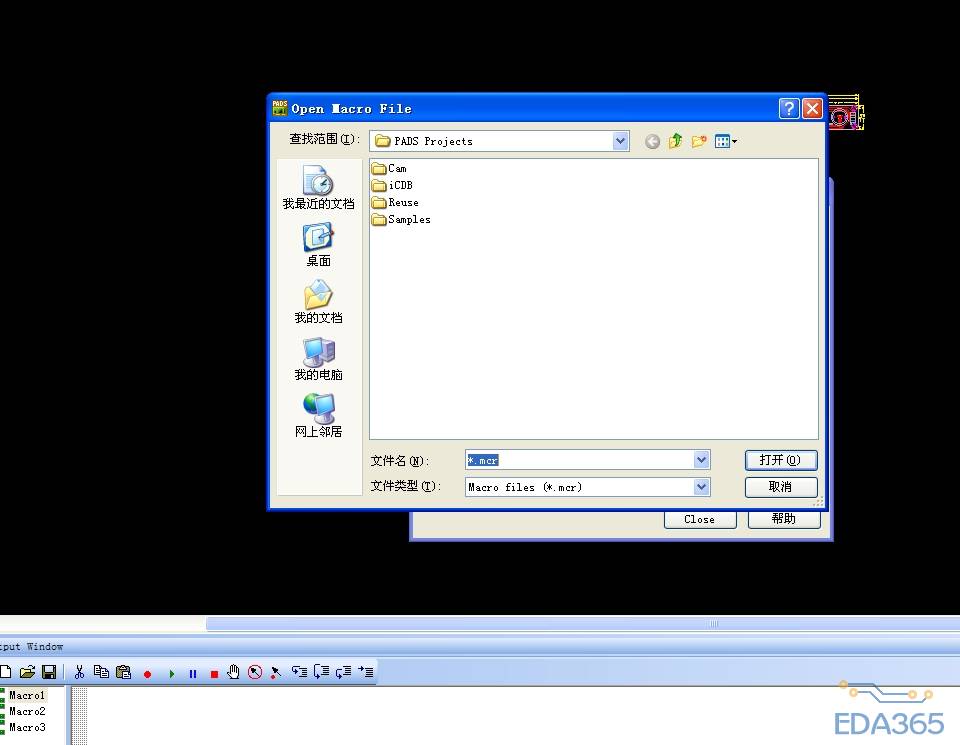Click Close button in the background dialog
Viewport: 960px width, 745px height.
coord(700,520)
